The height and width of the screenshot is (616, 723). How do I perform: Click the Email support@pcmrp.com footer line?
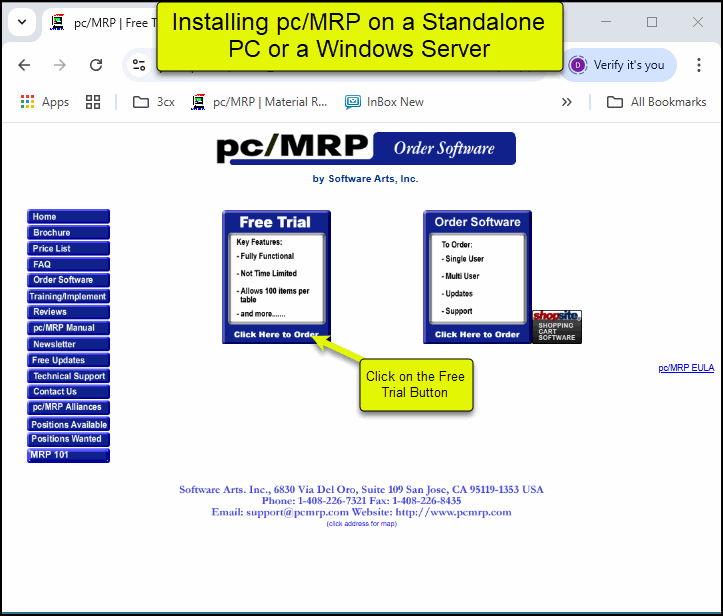362,512
